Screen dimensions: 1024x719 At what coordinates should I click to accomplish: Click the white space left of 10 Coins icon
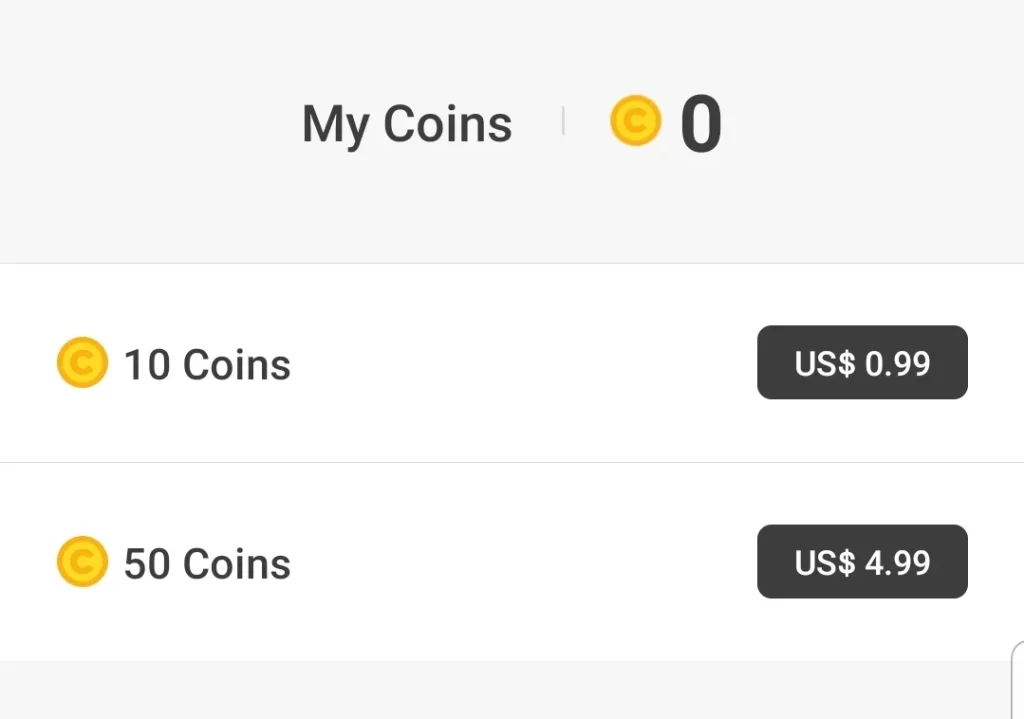26,363
